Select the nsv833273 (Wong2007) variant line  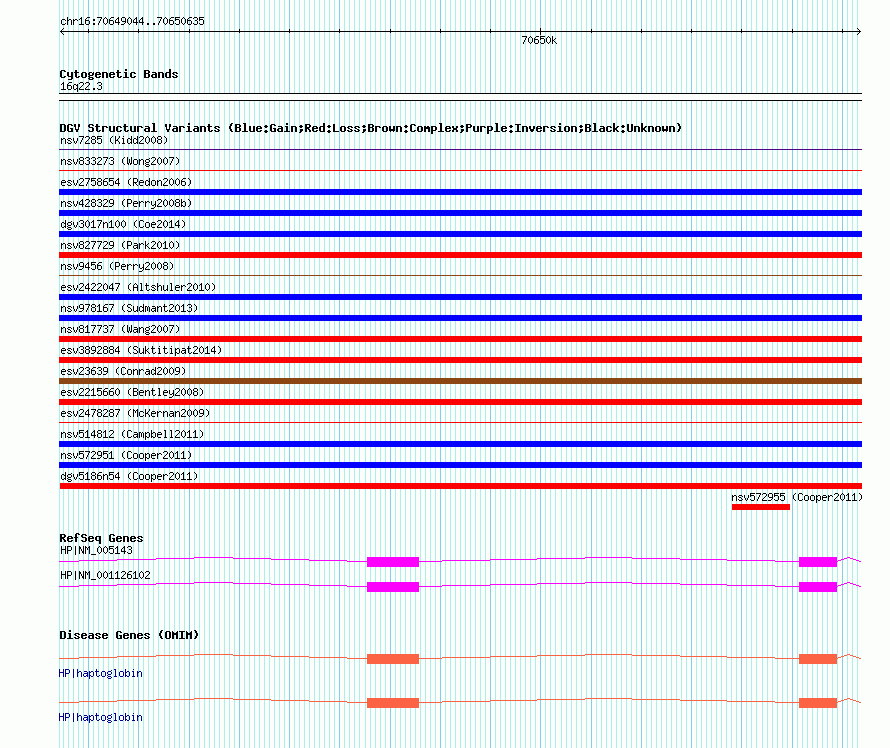tap(460, 170)
